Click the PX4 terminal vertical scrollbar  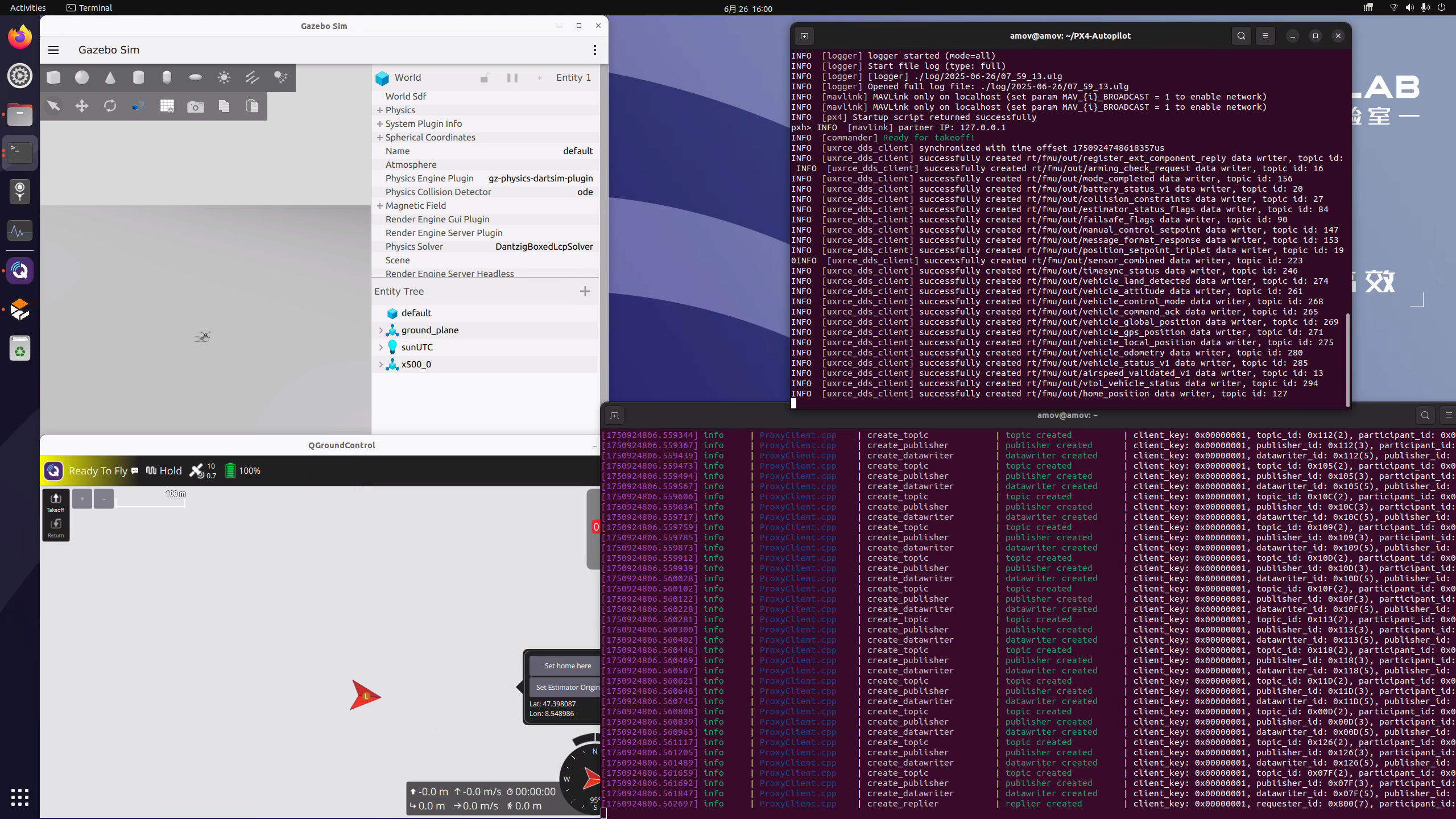pyautogui.click(x=1347, y=359)
